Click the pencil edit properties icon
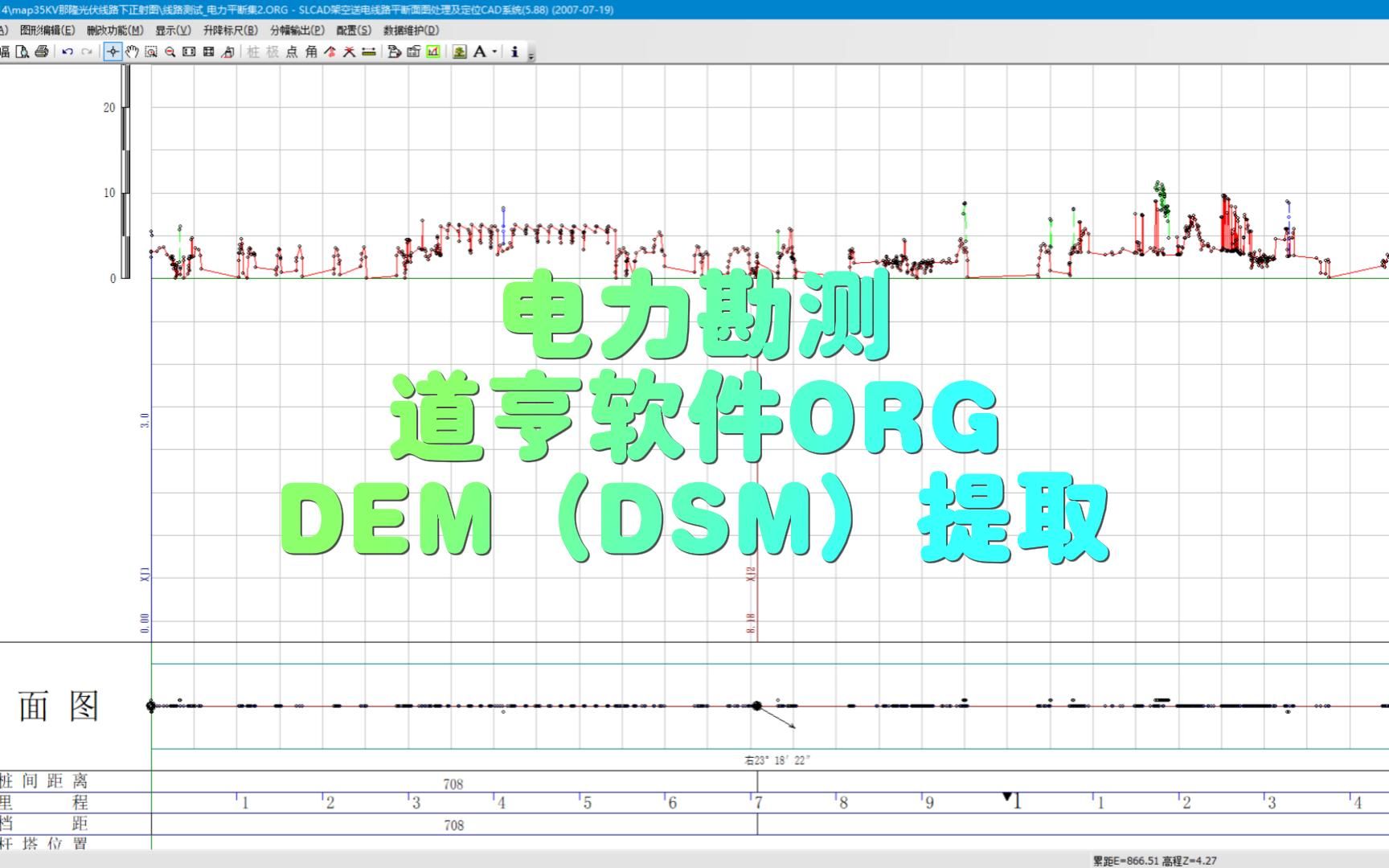 (394, 51)
